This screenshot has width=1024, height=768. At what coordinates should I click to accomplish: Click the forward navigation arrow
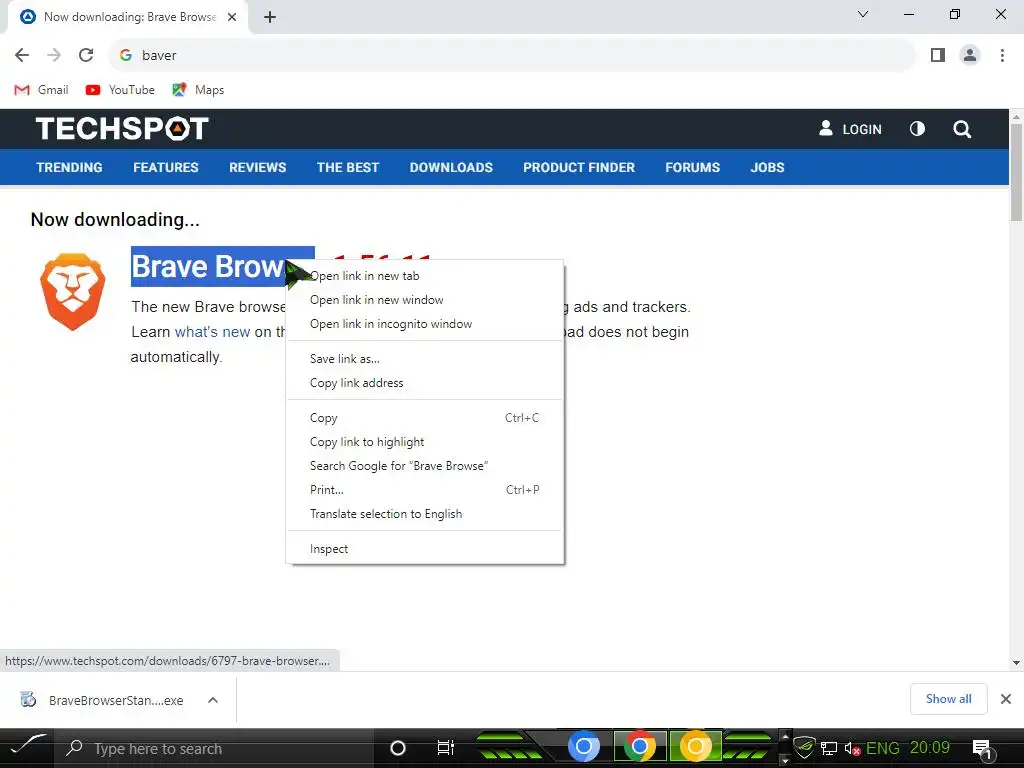(54, 55)
